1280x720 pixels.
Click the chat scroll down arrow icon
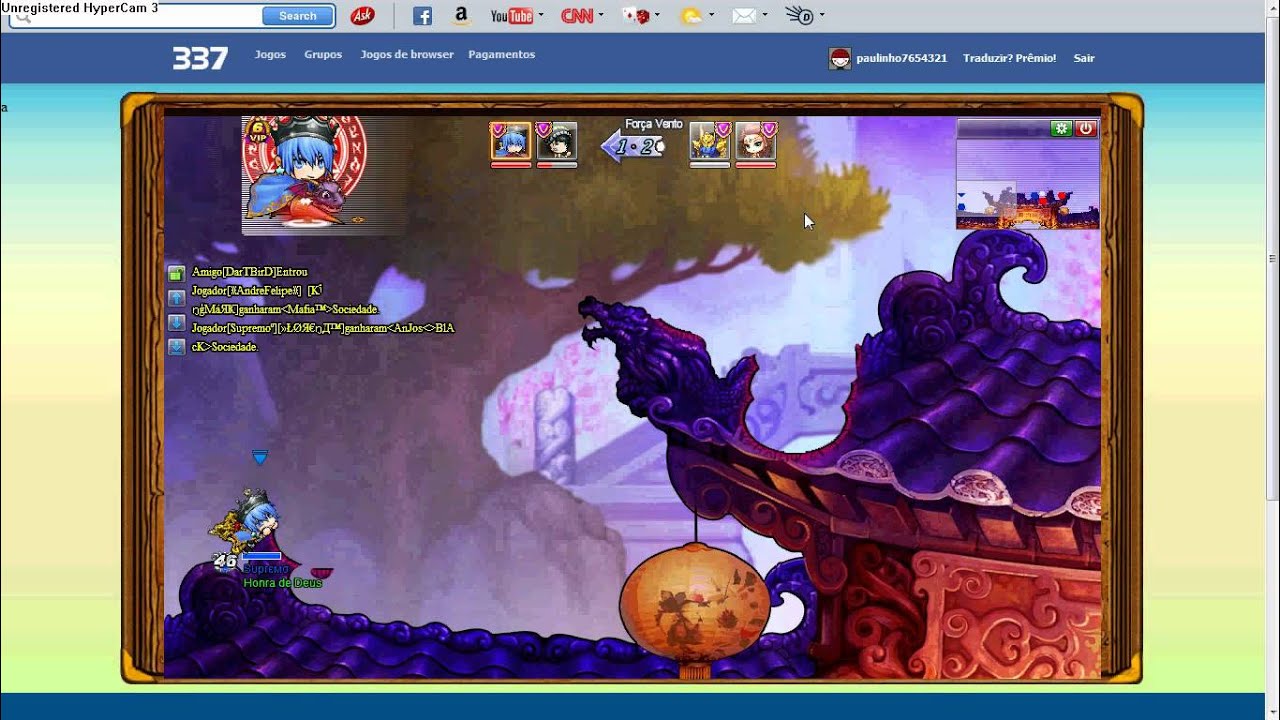[x=176, y=323]
